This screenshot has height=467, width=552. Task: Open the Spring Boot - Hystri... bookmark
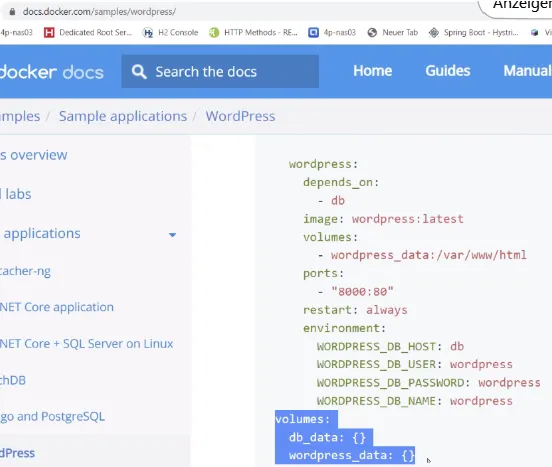point(473,32)
